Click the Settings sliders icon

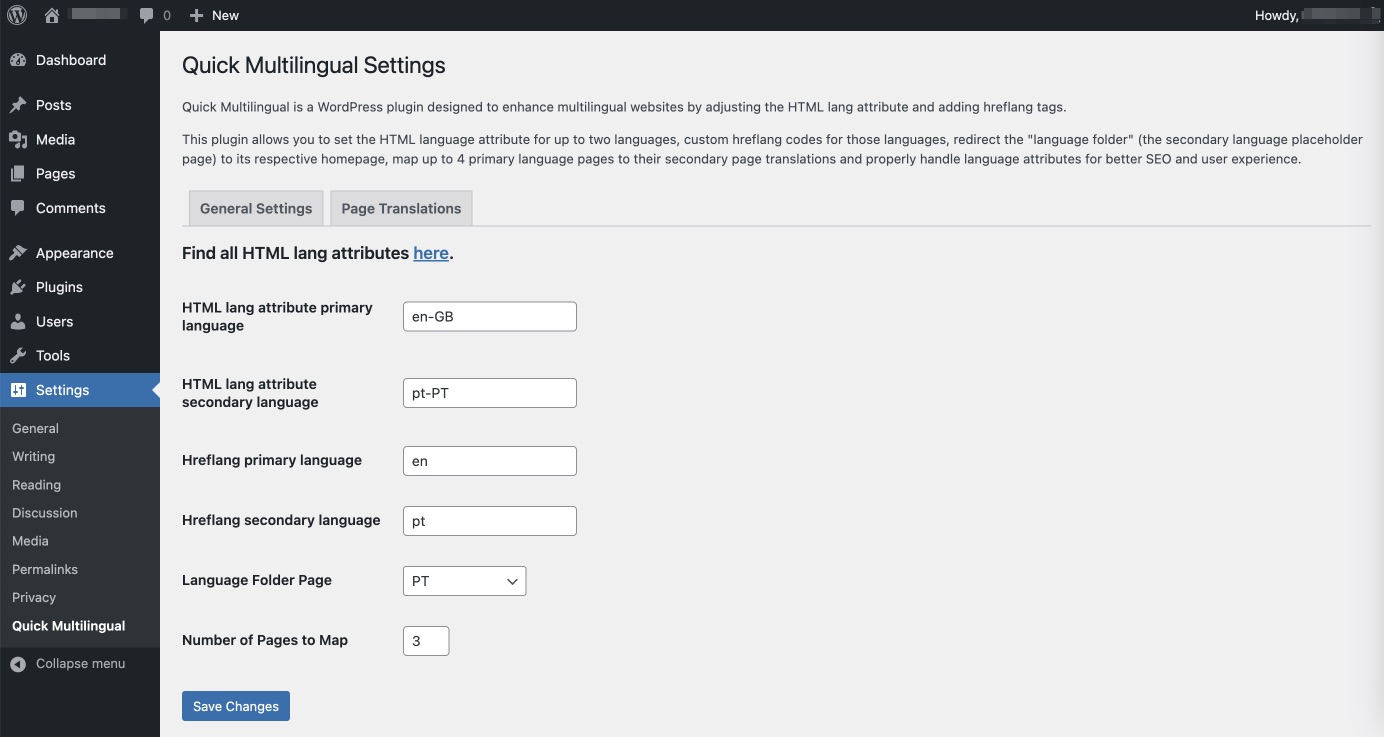tap(18, 390)
